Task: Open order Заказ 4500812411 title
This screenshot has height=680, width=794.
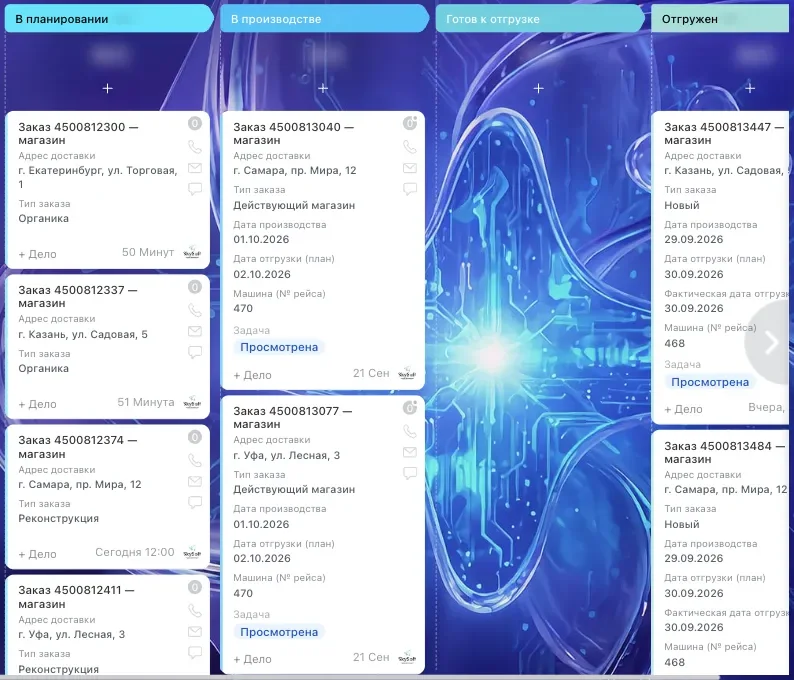Action: (76, 596)
